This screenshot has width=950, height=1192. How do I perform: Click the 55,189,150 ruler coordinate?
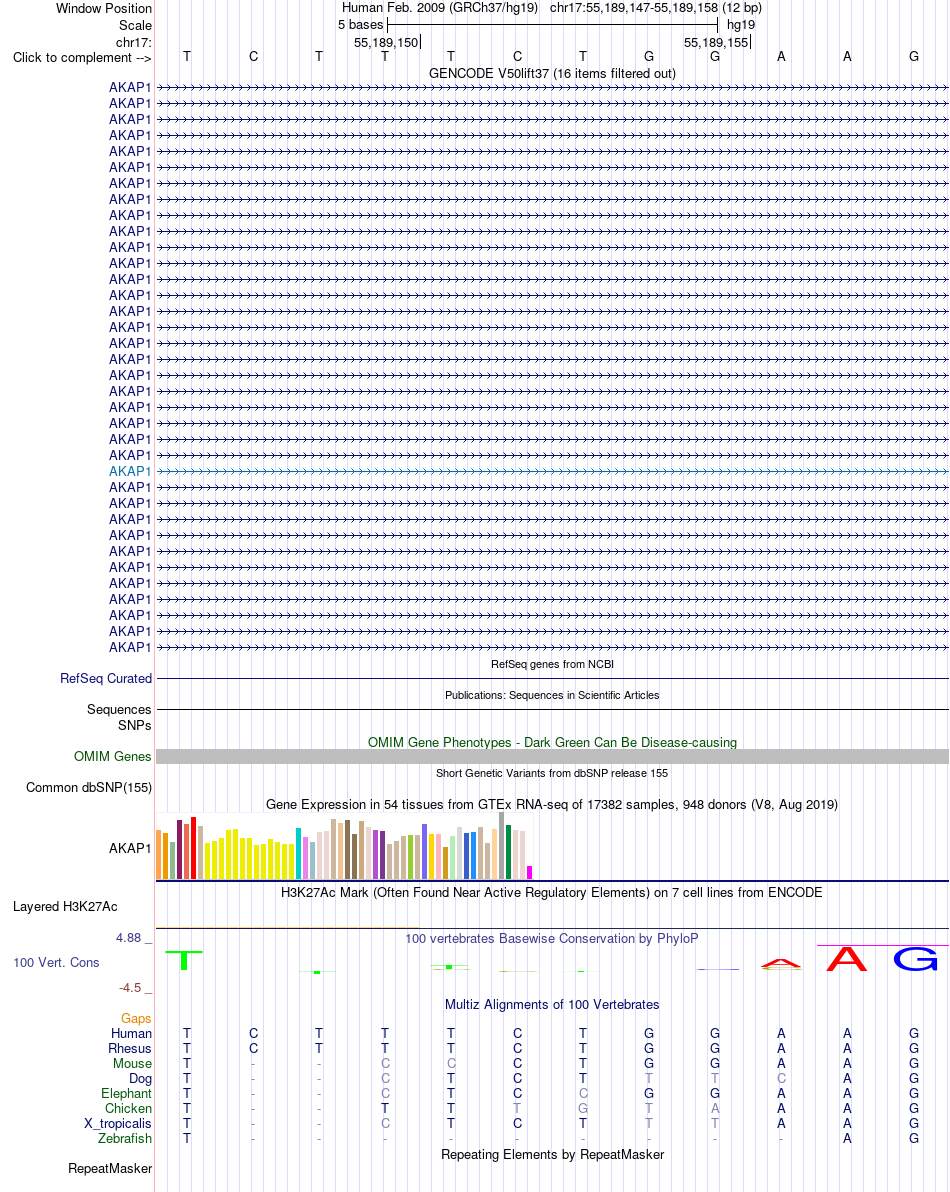coord(386,43)
